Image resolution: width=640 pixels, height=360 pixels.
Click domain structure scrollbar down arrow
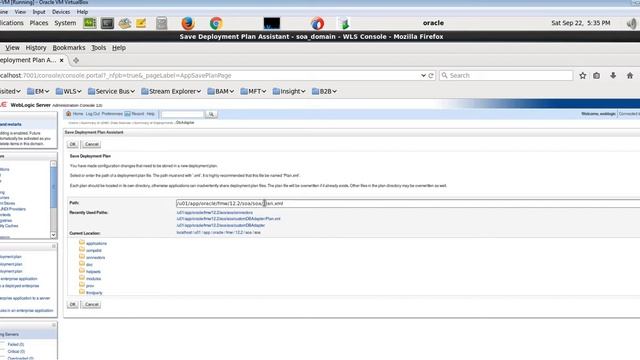point(53,235)
